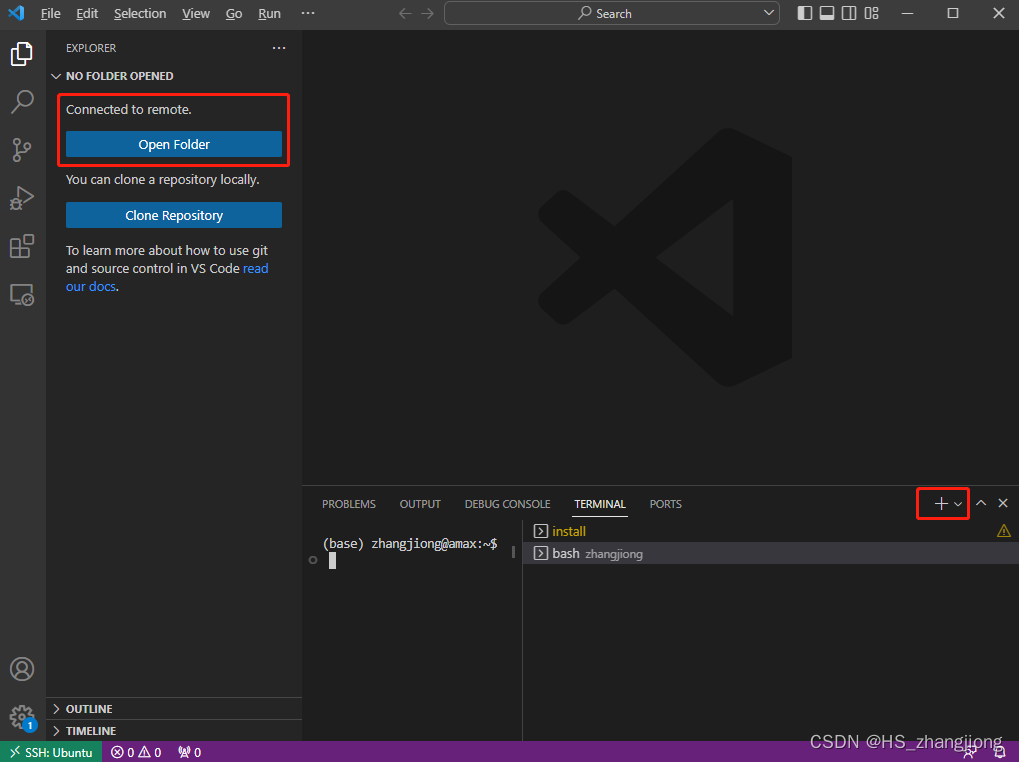The height and width of the screenshot is (762, 1019).
Task: Click the VS Code logo icon
Action: click(x=16, y=13)
